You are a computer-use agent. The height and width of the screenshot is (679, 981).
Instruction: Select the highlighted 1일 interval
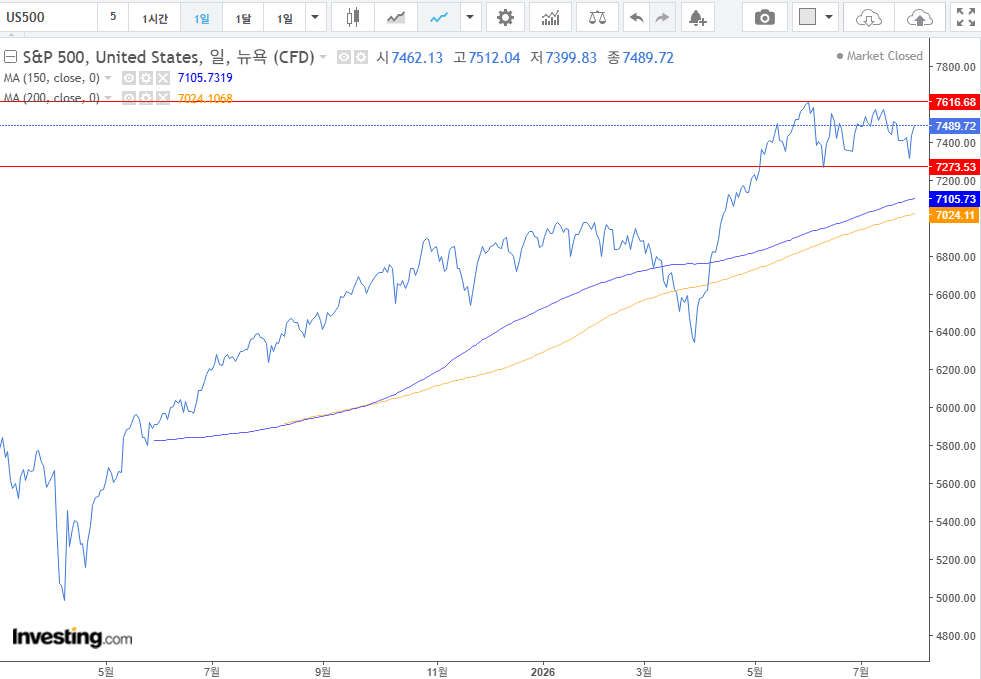click(201, 18)
